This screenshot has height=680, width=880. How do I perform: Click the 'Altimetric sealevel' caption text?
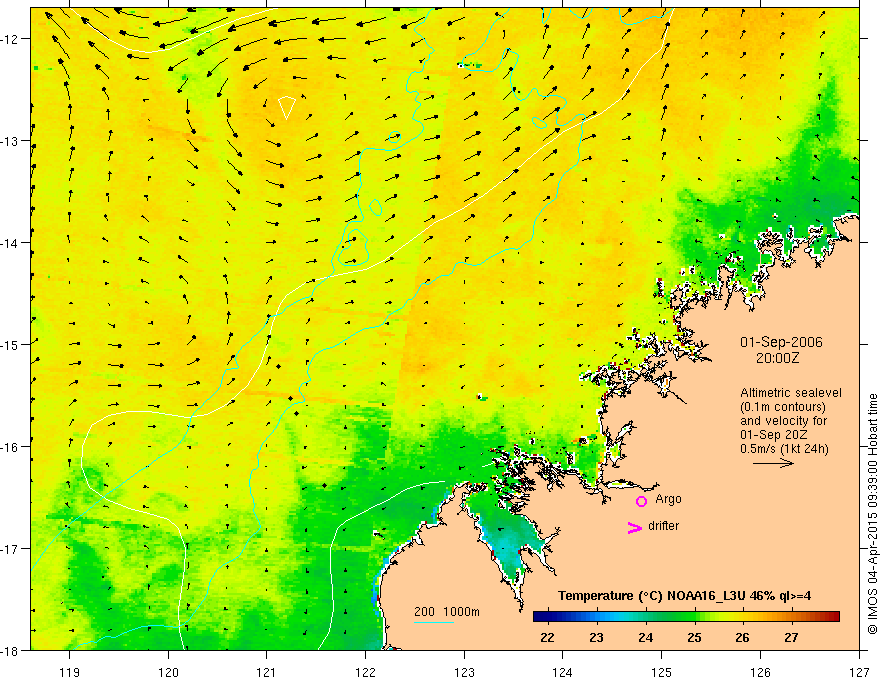pos(791,393)
